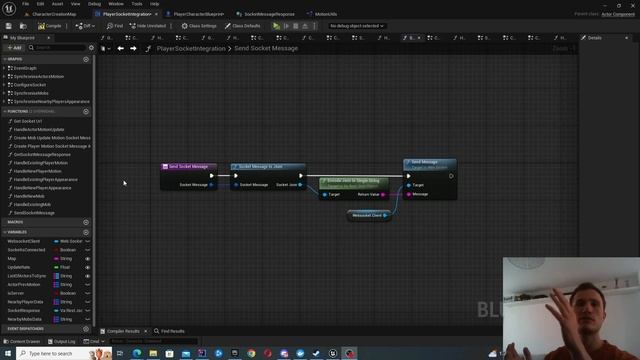640x360 pixels.
Task: Click the Find toolbar button
Action: (115, 26)
